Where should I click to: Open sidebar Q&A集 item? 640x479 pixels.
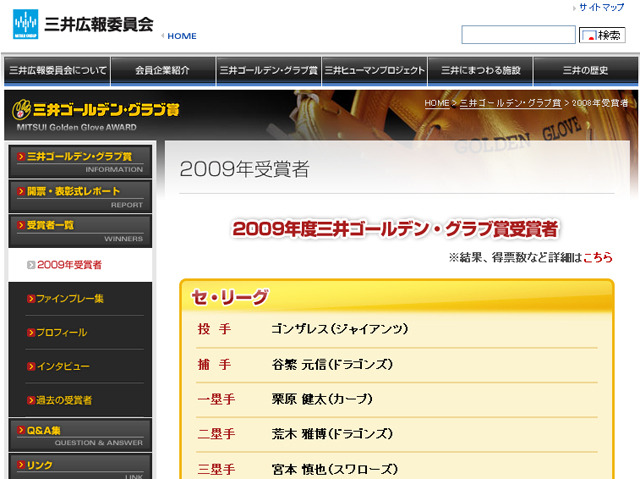coord(80,435)
